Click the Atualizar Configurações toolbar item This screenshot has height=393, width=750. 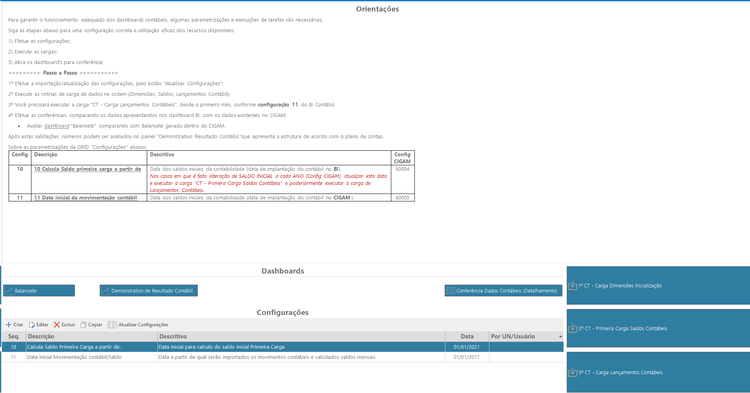(x=138, y=325)
